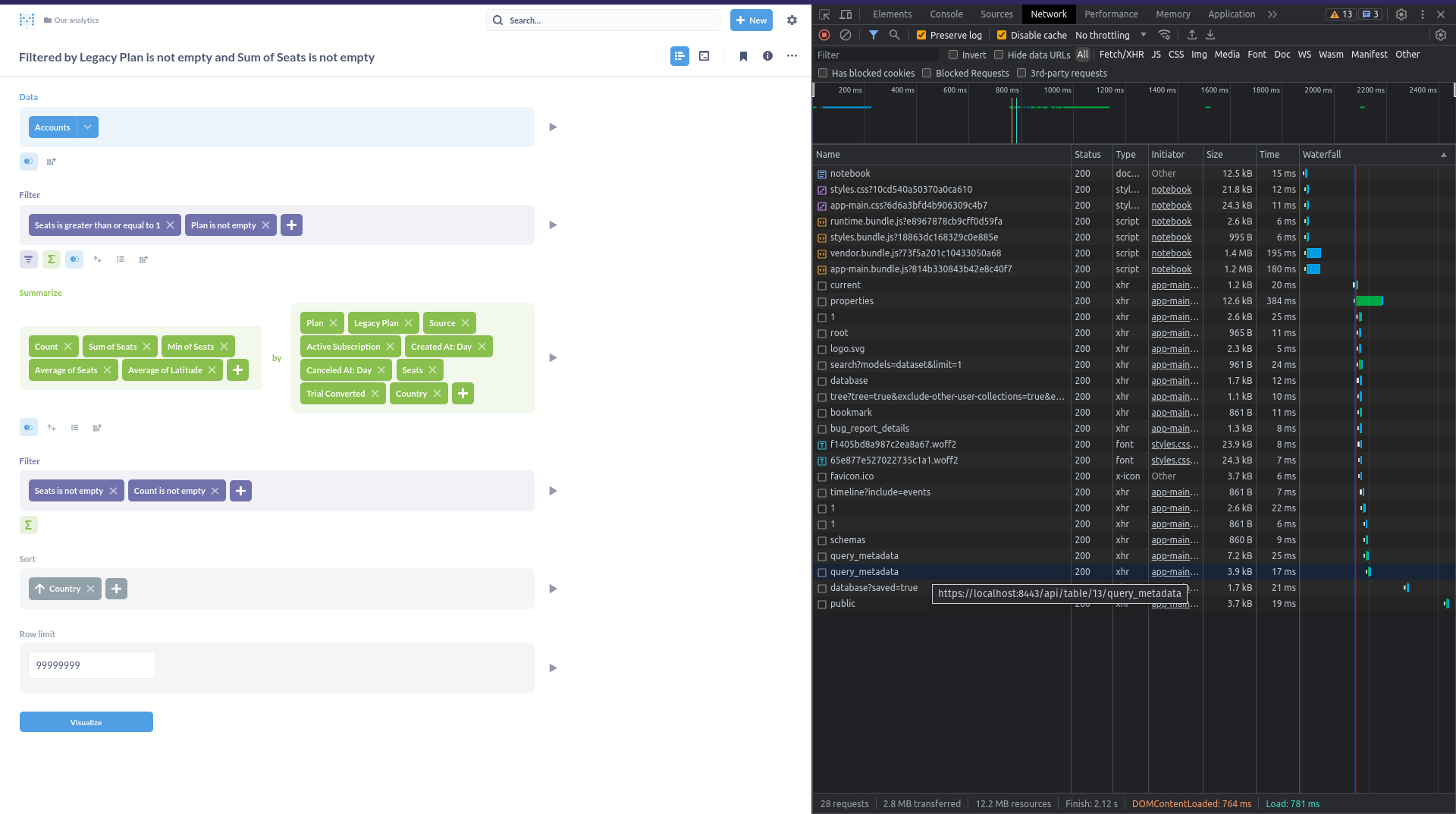
Task: Open the notebook initiator link for styles.bundle.js
Action: [1171, 237]
